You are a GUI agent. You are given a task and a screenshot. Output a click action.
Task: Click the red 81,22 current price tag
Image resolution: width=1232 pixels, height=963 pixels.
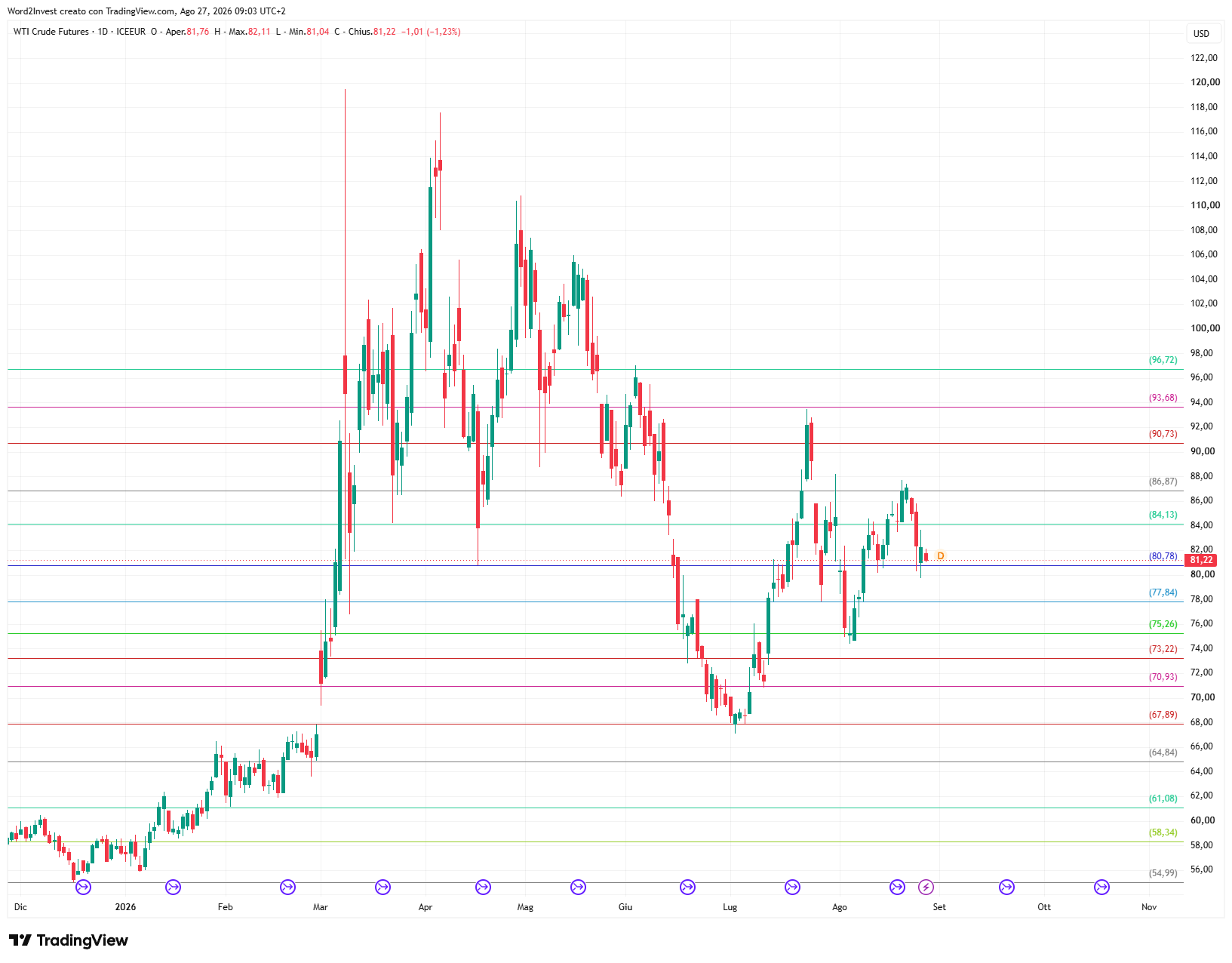[1201, 560]
